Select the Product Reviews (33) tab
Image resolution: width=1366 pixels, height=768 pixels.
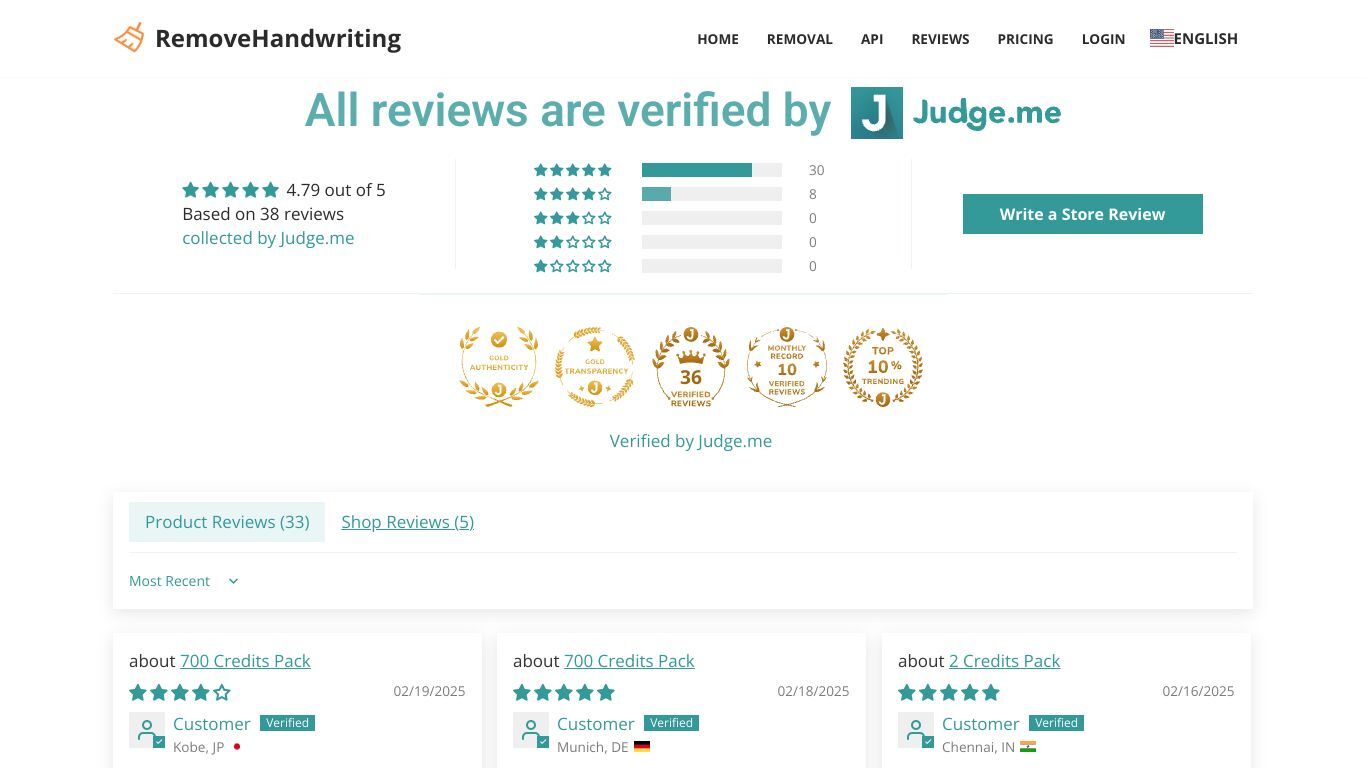[227, 522]
